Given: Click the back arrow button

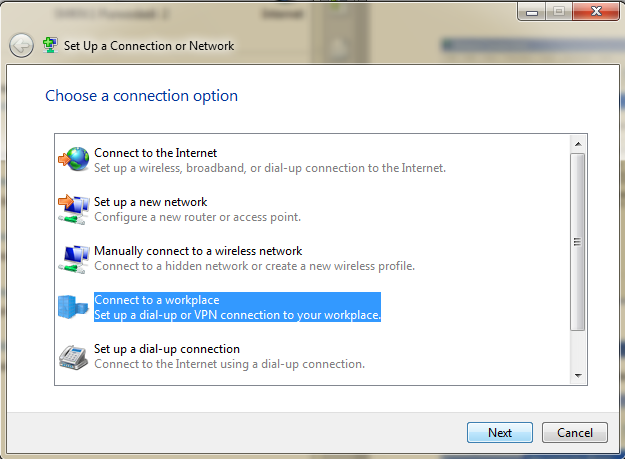Looking at the screenshot, I should click(21, 45).
